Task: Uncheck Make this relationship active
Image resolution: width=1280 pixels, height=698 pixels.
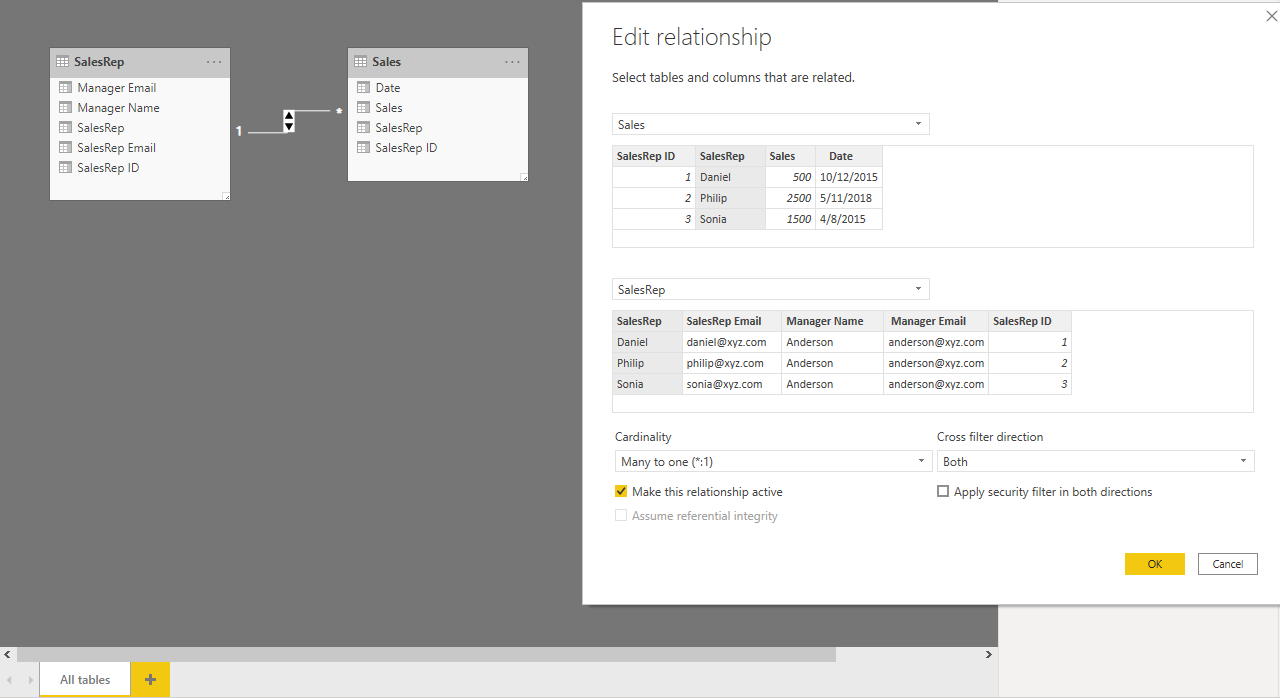Action: tap(621, 492)
